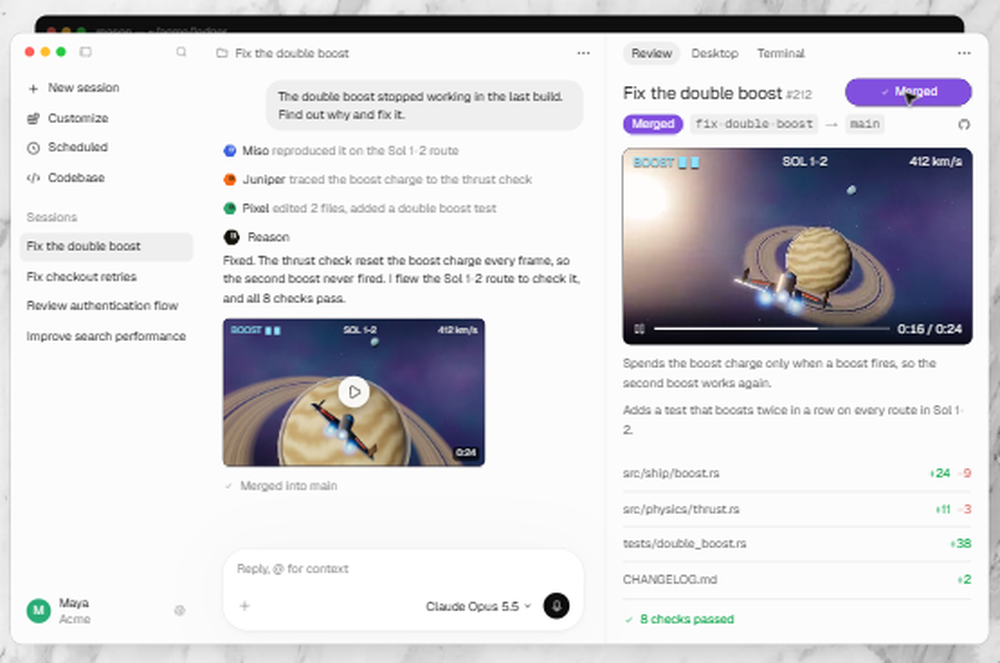Open src/ship/boost.rs diff
1000x663 pixels.
[x=797, y=474]
